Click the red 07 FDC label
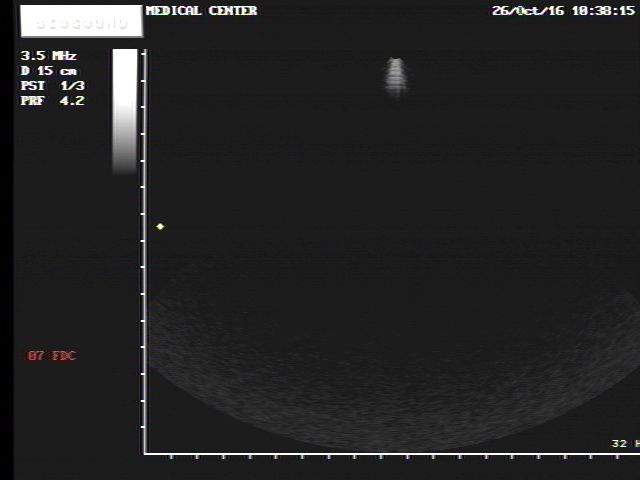Image resolution: width=640 pixels, height=480 pixels. pyautogui.click(x=51, y=356)
